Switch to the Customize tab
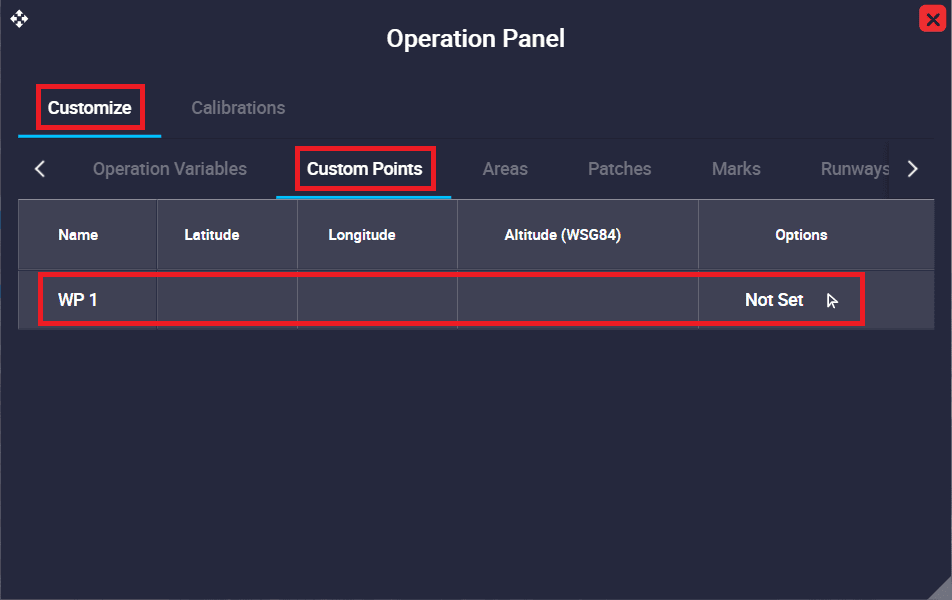 (x=90, y=108)
